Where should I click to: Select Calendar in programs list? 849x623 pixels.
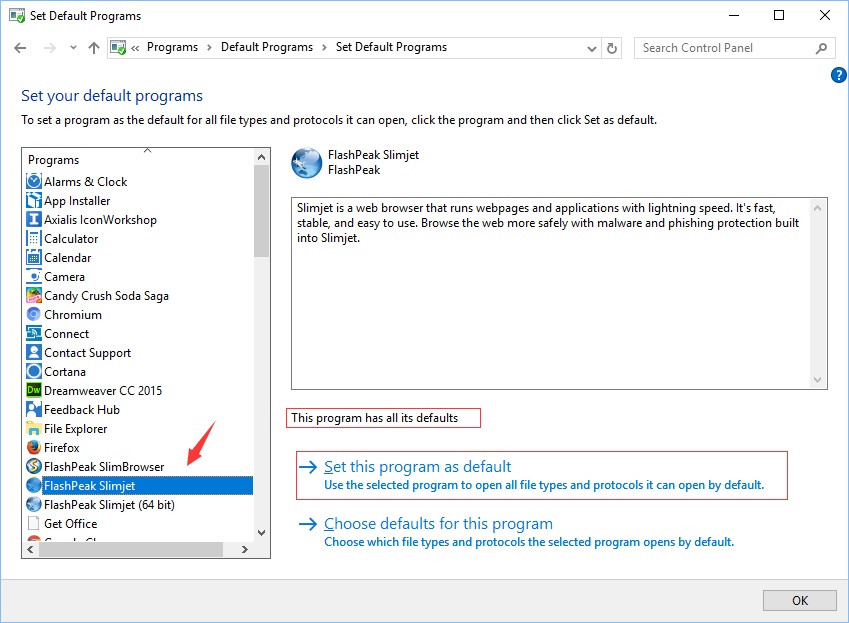point(68,258)
